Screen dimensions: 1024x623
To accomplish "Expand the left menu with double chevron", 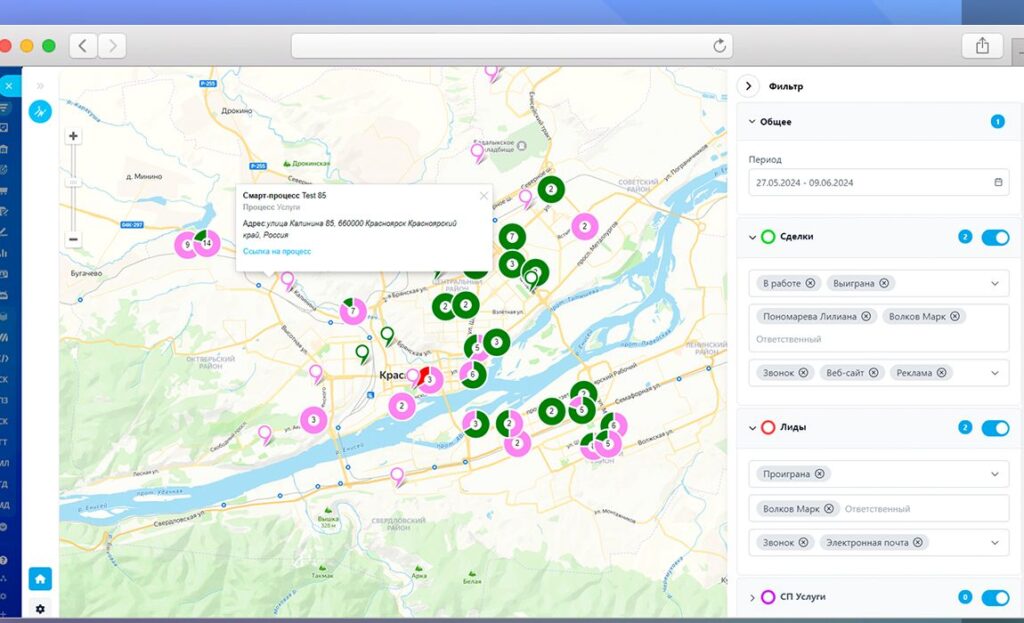I will click(40, 86).
